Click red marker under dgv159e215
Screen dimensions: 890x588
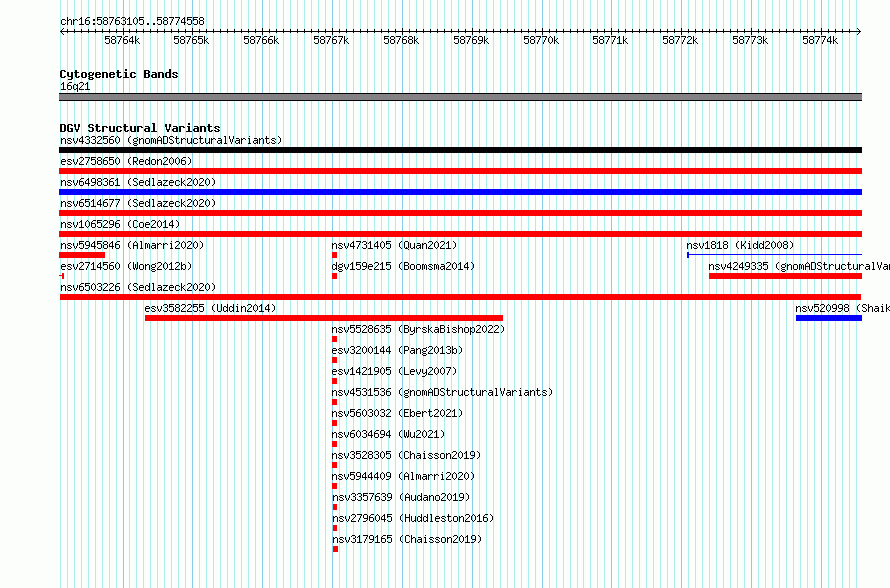(x=334, y=276)
